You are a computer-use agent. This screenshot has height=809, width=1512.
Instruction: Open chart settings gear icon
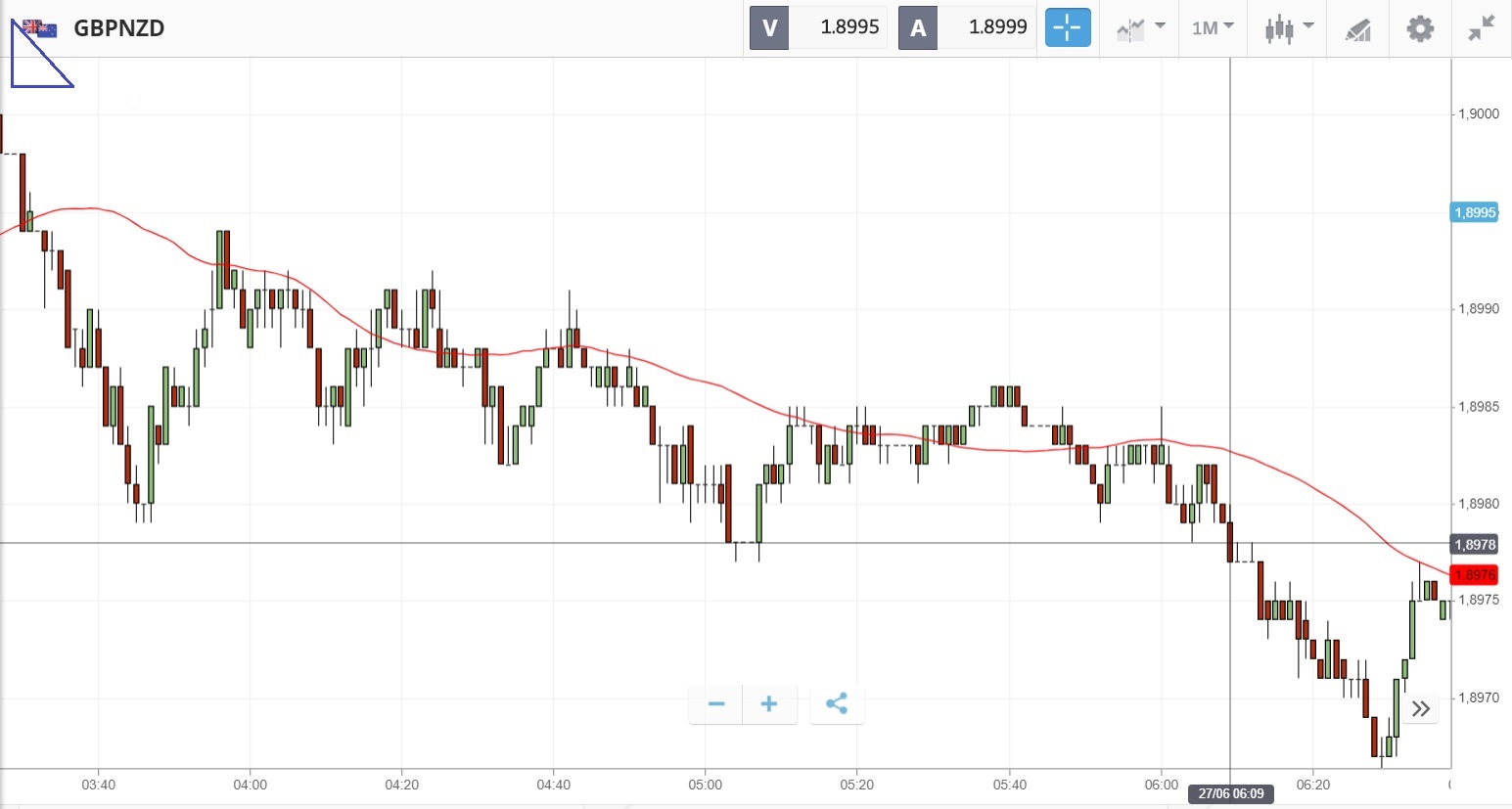coord(1420,28)
